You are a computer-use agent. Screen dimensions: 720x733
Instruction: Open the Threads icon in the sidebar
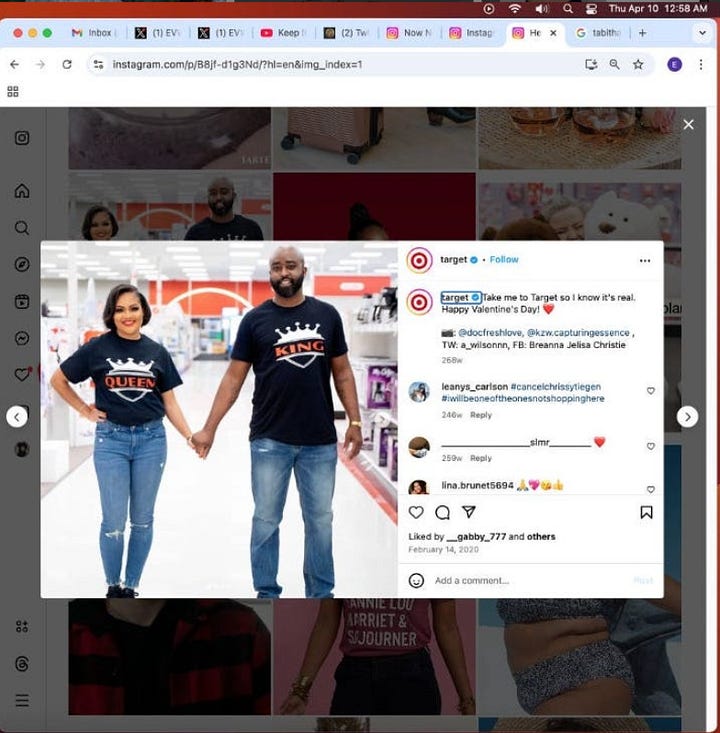pos(22,664)
